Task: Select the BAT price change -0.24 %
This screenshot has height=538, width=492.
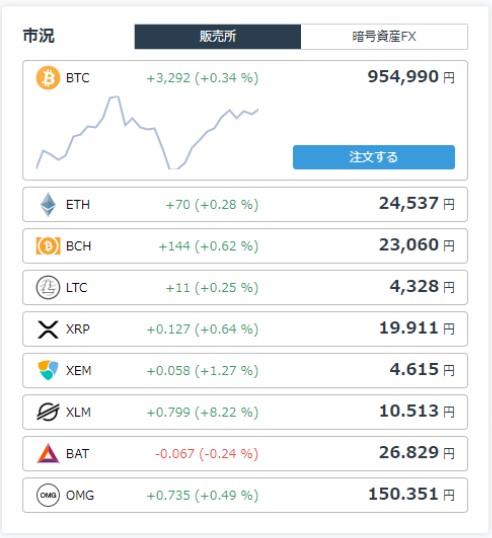Action: pyautogui.click(x=229, y=454)
